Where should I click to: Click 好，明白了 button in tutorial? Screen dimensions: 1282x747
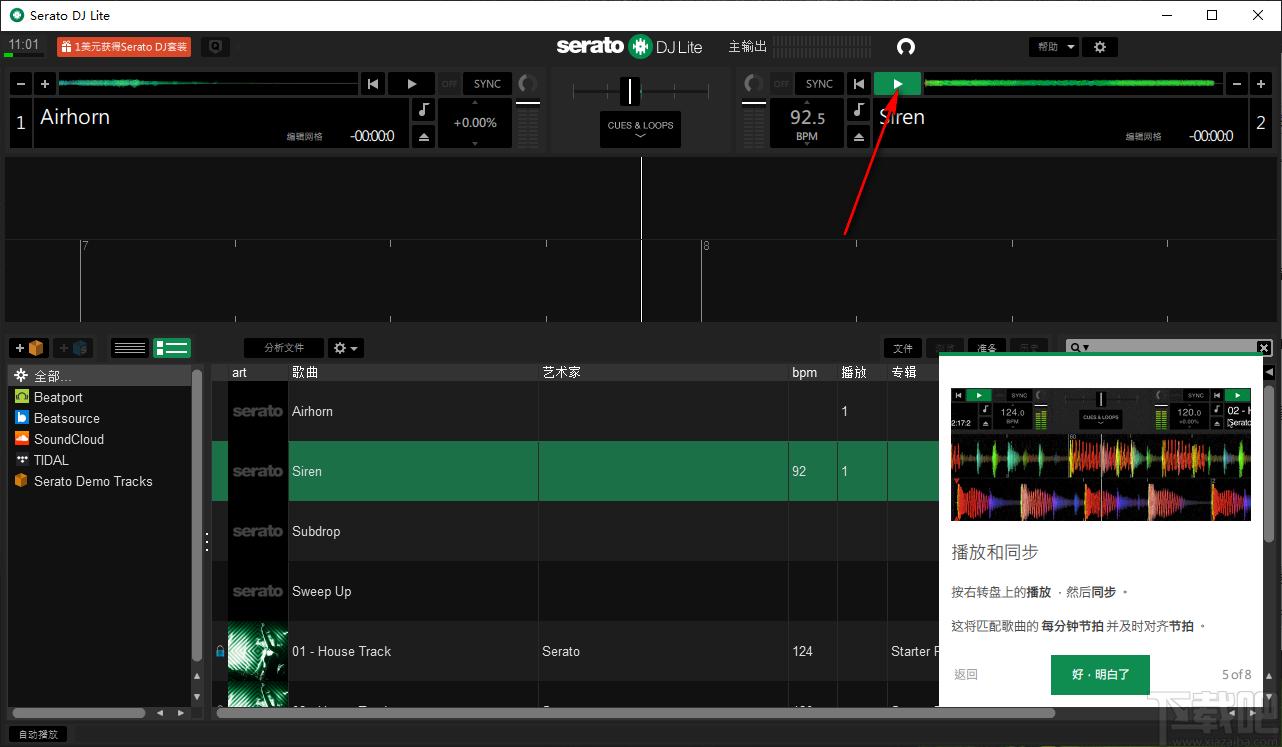(1100, 675)
